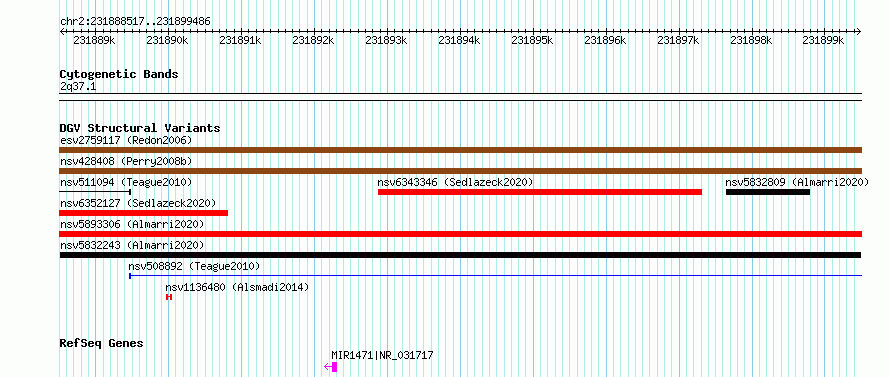This screenshot has height=377, width=890.
Task: Click the 231889k ruler tick label
Action: [95, 40]
